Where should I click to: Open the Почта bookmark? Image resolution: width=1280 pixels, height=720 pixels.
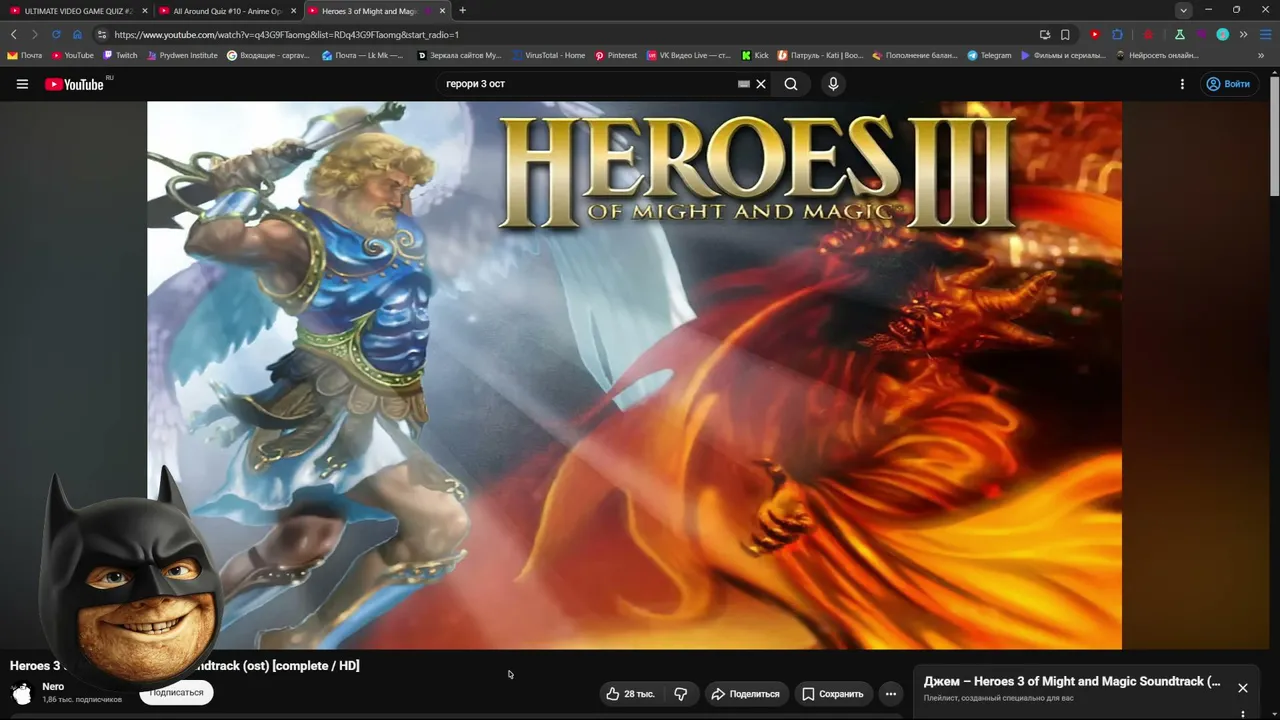[25, 55]
